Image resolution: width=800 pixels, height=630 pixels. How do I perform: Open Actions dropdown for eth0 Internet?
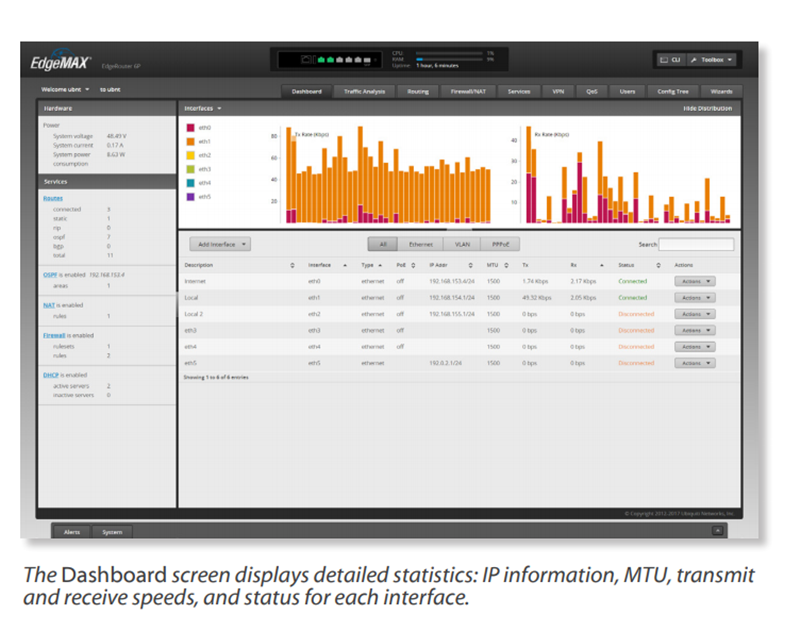[695, 281]
